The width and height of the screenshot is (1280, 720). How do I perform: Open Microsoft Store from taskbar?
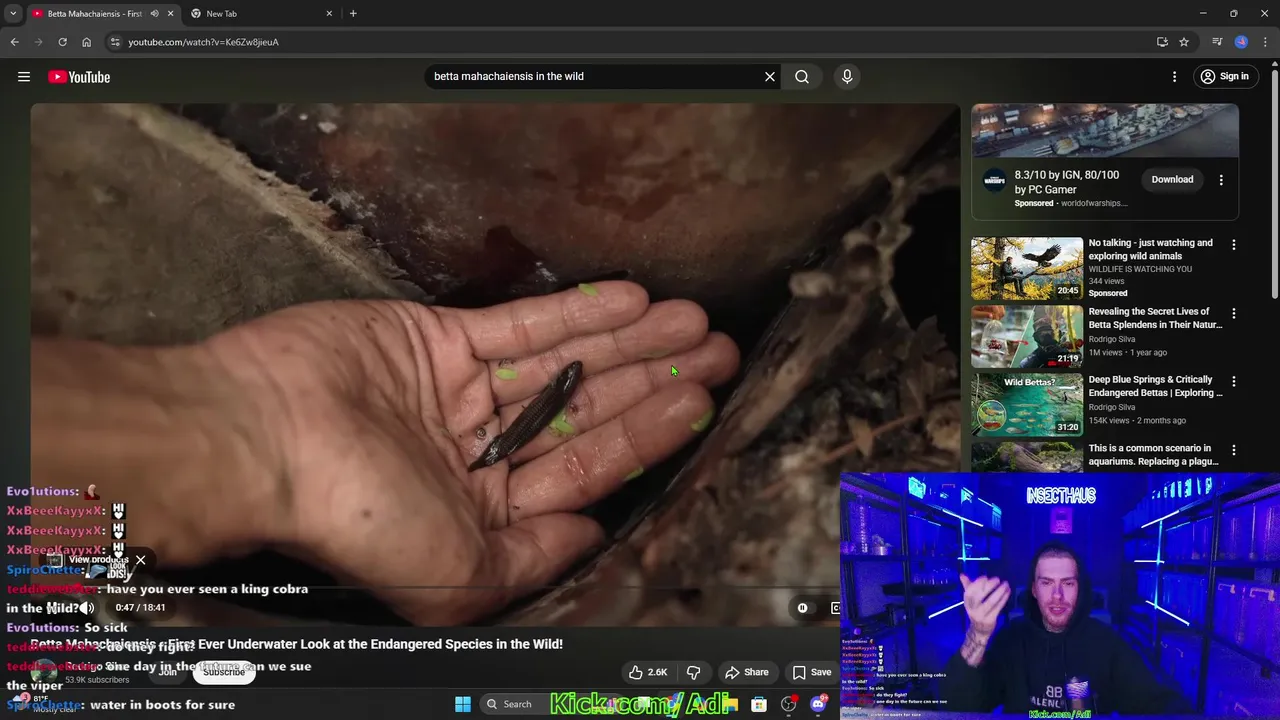pos(759,704)
